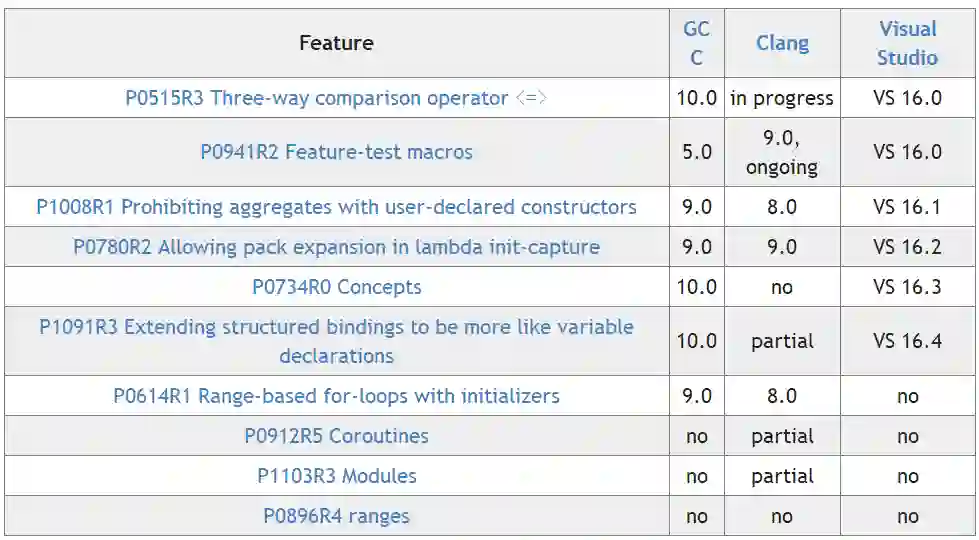Click the "9.0, ongoing" Clang cell
The width and height of the screenshot is (979, 540).
click(782, 152)
